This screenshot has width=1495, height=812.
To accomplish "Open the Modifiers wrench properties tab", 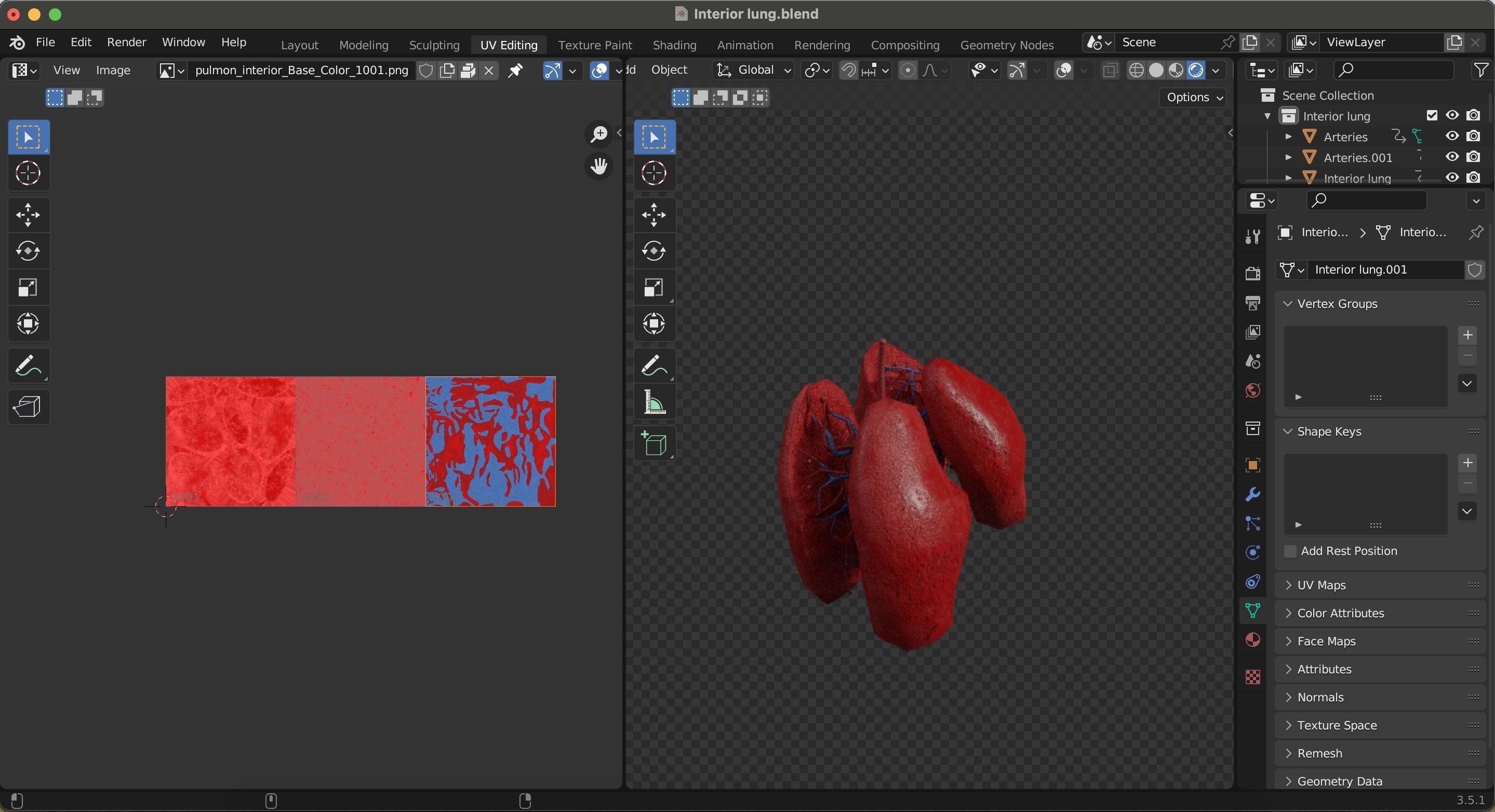I will (1252, 495).
